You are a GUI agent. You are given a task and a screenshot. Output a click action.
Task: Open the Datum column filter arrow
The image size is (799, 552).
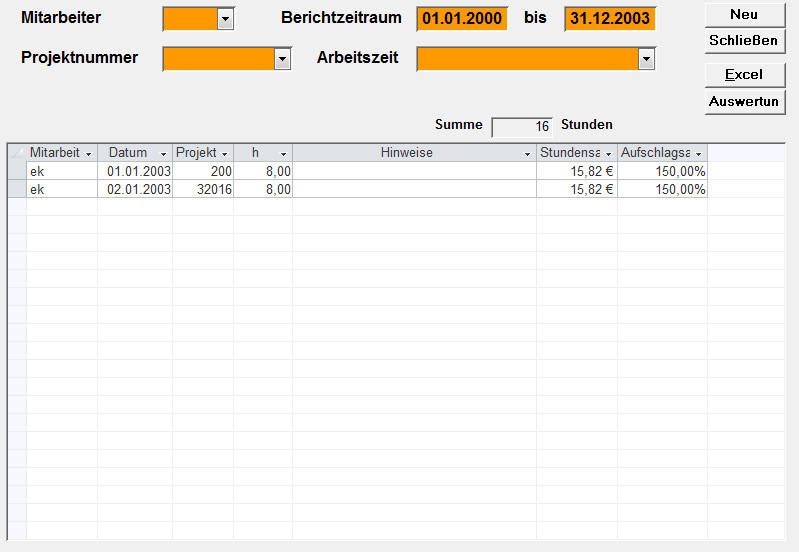(x=164, y=153)
